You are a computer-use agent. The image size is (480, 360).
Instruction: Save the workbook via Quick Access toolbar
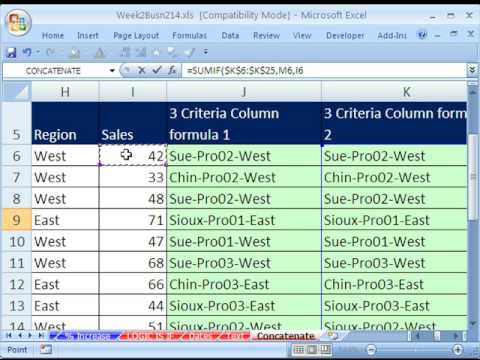(x=11, y=52)
